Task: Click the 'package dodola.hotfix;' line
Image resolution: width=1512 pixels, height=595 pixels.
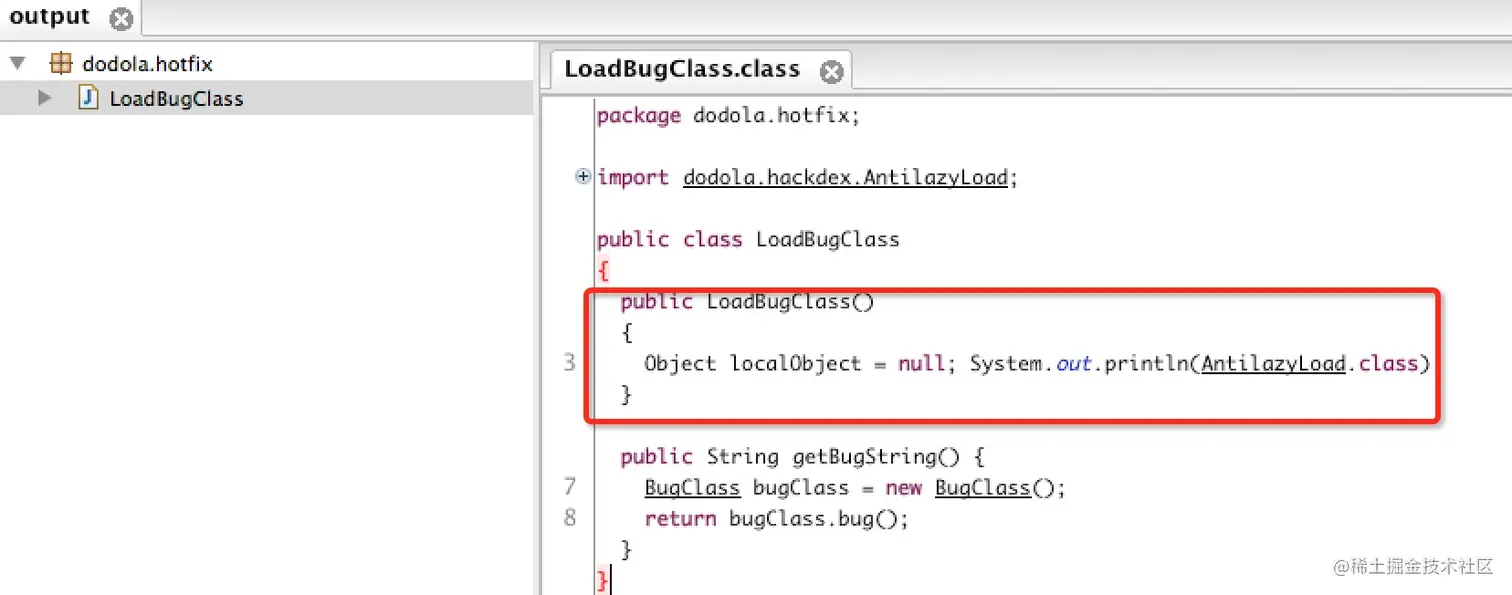Action: (x=728, y=116)
